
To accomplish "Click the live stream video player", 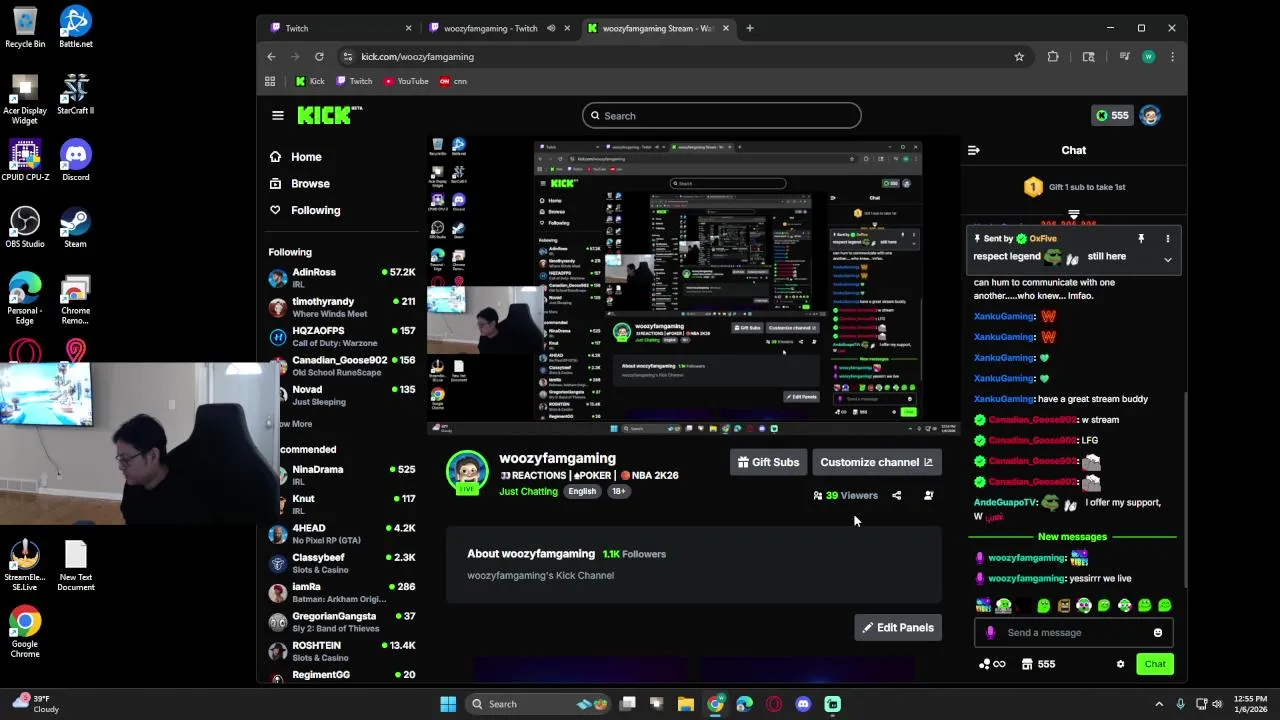I will point(694,286).
